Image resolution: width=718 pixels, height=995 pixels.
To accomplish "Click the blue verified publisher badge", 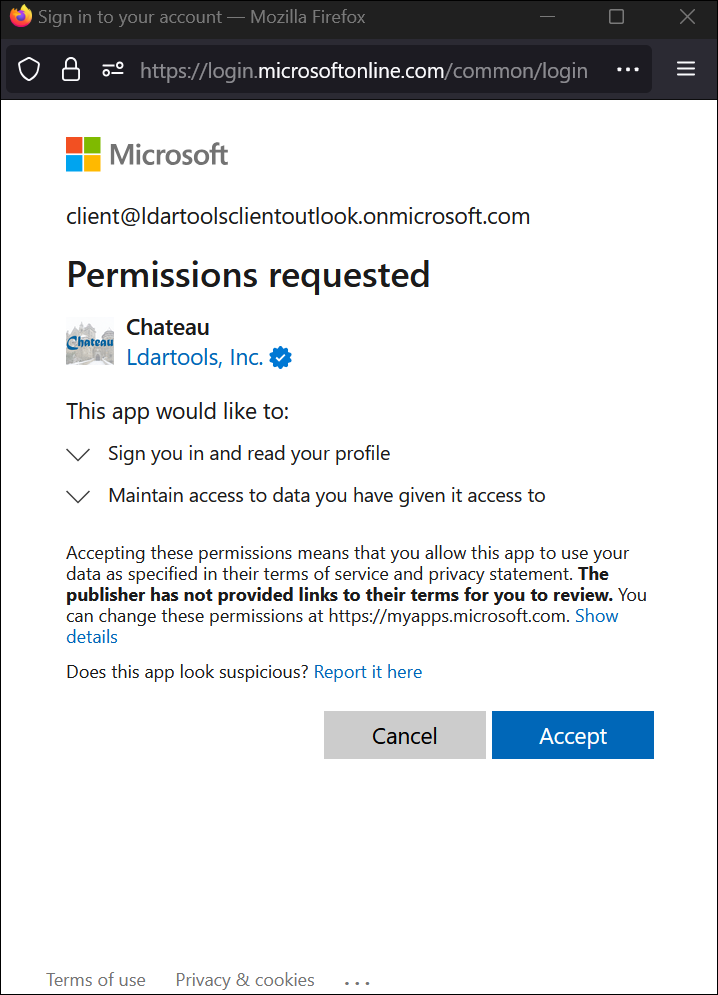I will [281, 358].
